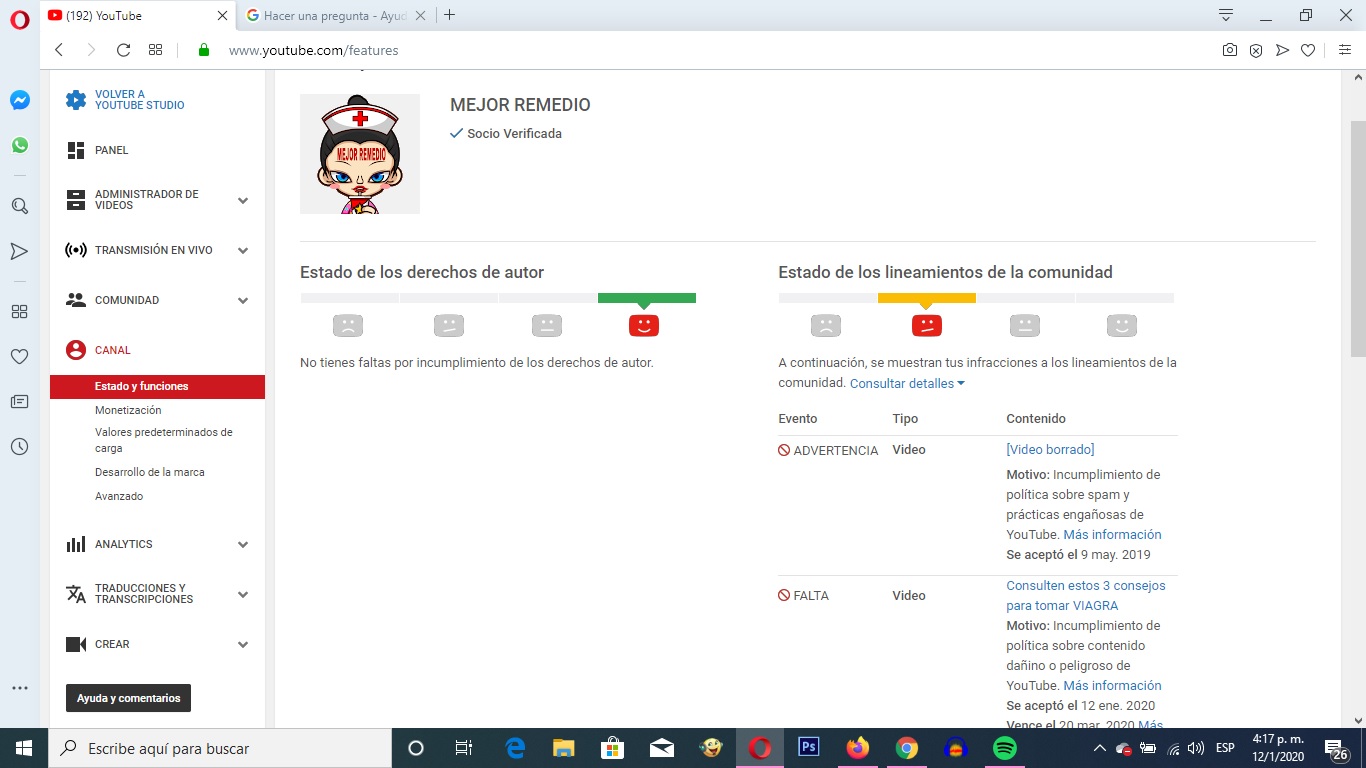1366x768 pixels.
Task: Open Desarrollo de la marca
Action: [x=150, y=472]
